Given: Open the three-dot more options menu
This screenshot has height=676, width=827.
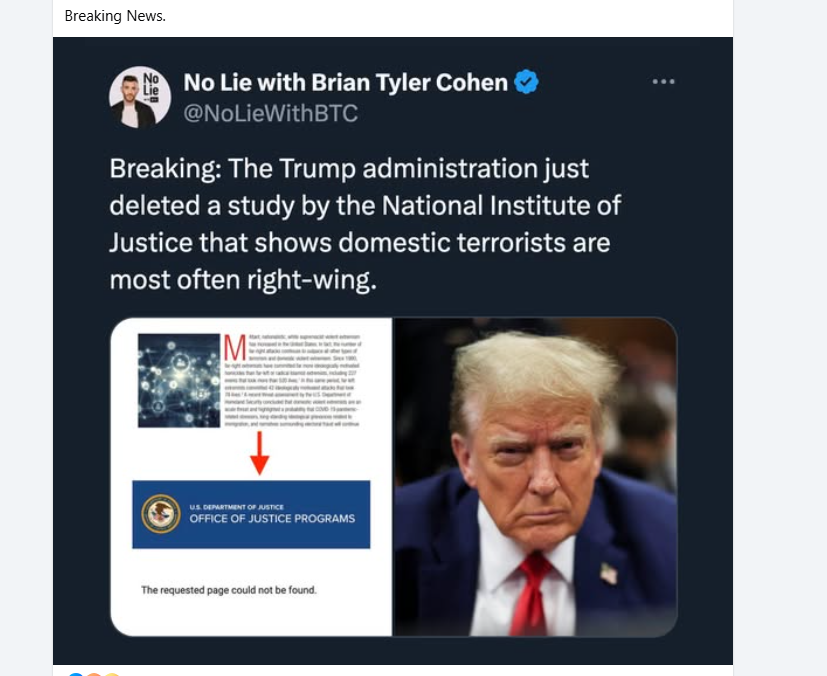Looking at the screenshot, I should [x=663, y=82].
